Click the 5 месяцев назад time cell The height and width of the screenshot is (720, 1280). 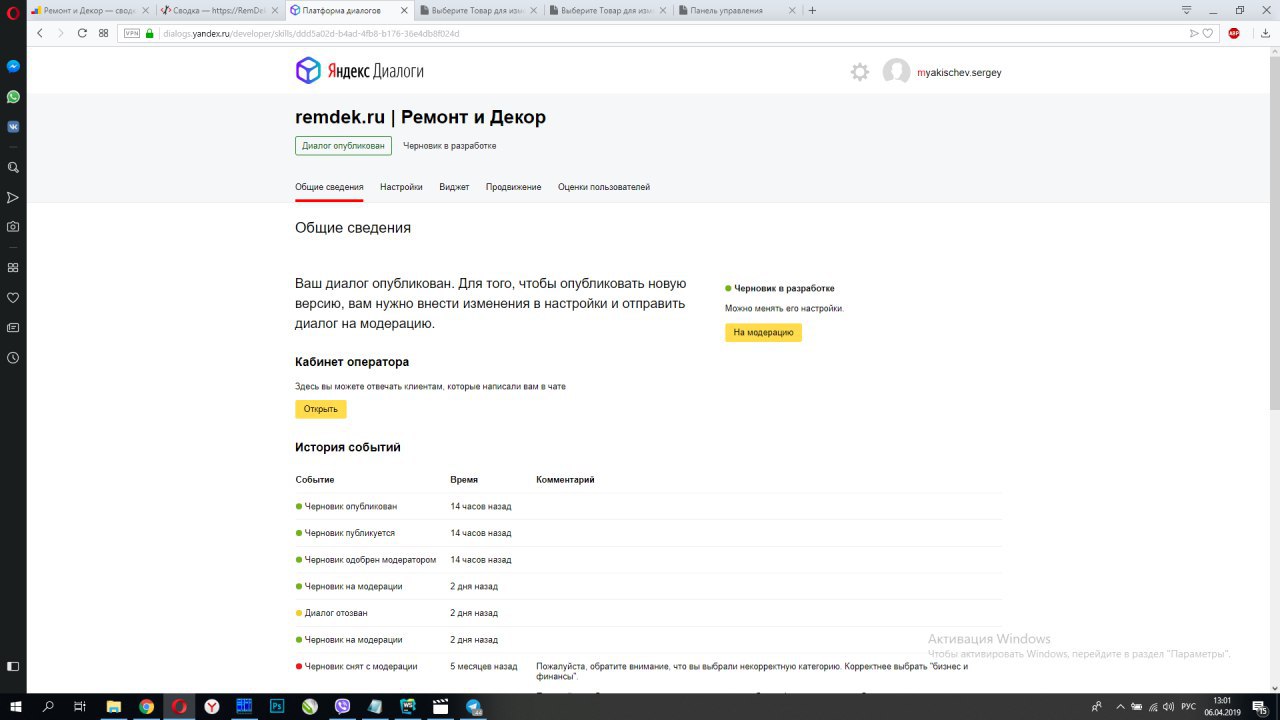[484, 666]
